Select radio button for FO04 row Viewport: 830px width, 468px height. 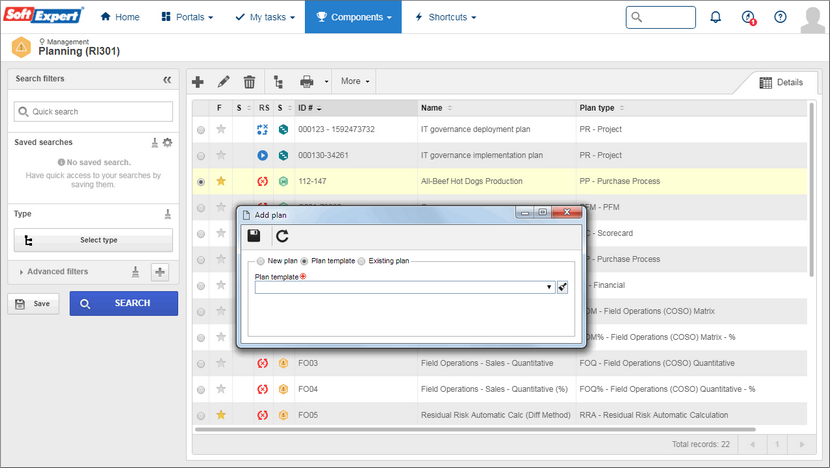(x=201, y=390)
